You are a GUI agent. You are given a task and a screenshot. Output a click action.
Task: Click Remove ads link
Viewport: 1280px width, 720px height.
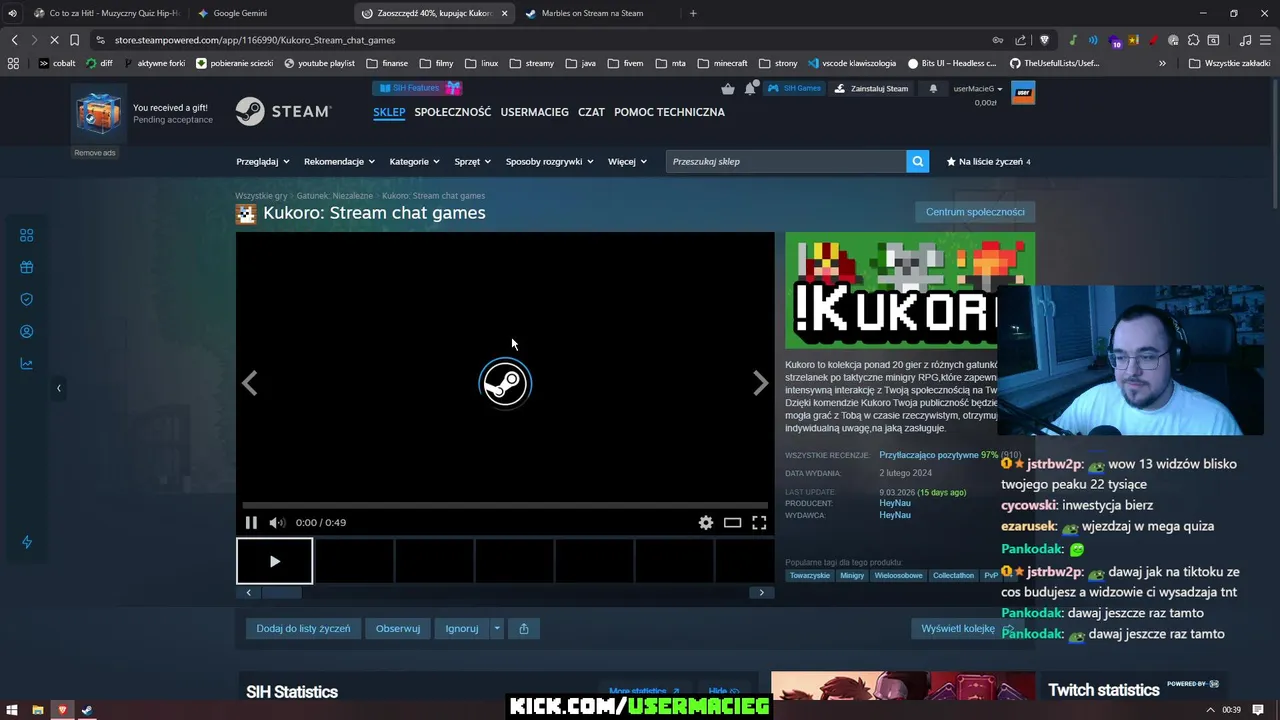click(95, 153)
